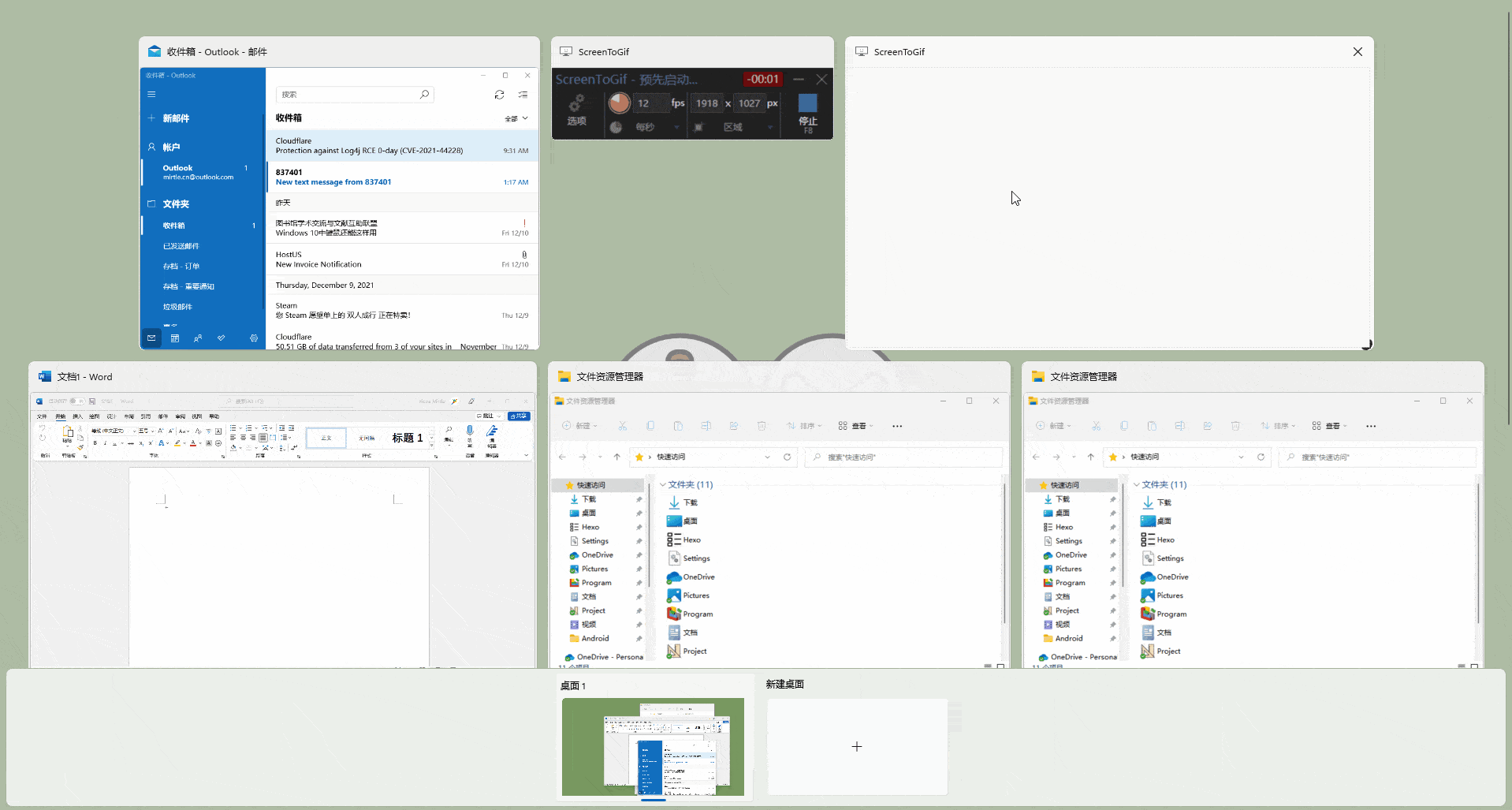Image resolution: width=1512 pixels, height=810 pixels.
Task: Click search field in right File Explorer
Action: point(1377,457)
